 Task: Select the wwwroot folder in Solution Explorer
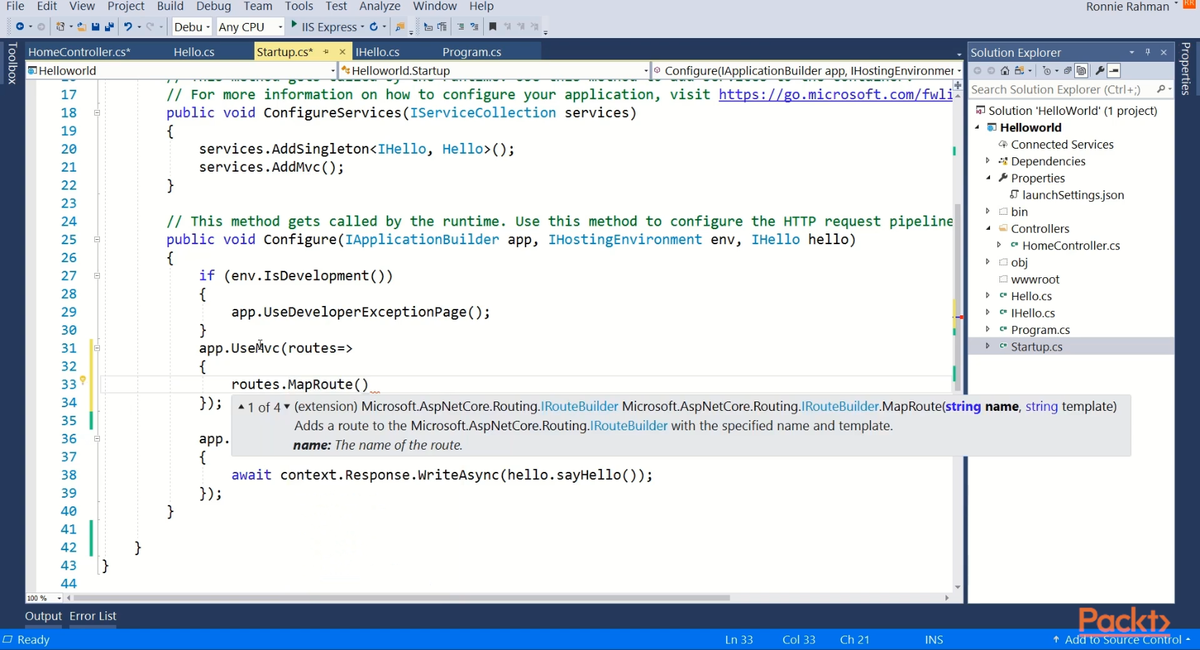pyautogui.click(x=1035, y=279)
